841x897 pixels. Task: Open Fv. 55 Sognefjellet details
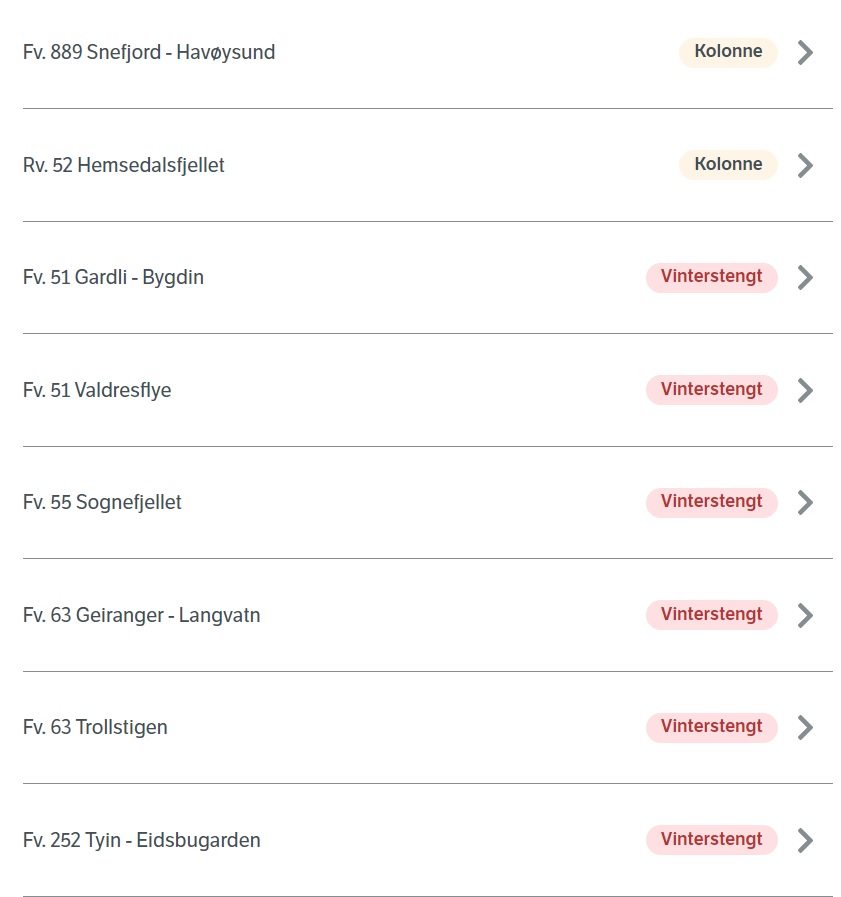pos(428,502)
